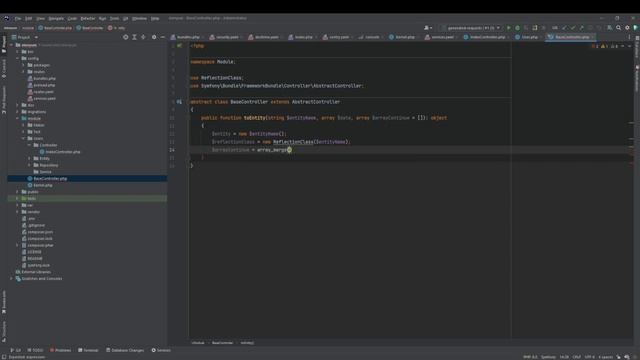Click Expand All in the Project panel header
This screenshot has width=640, height=360.
(134, 37)
